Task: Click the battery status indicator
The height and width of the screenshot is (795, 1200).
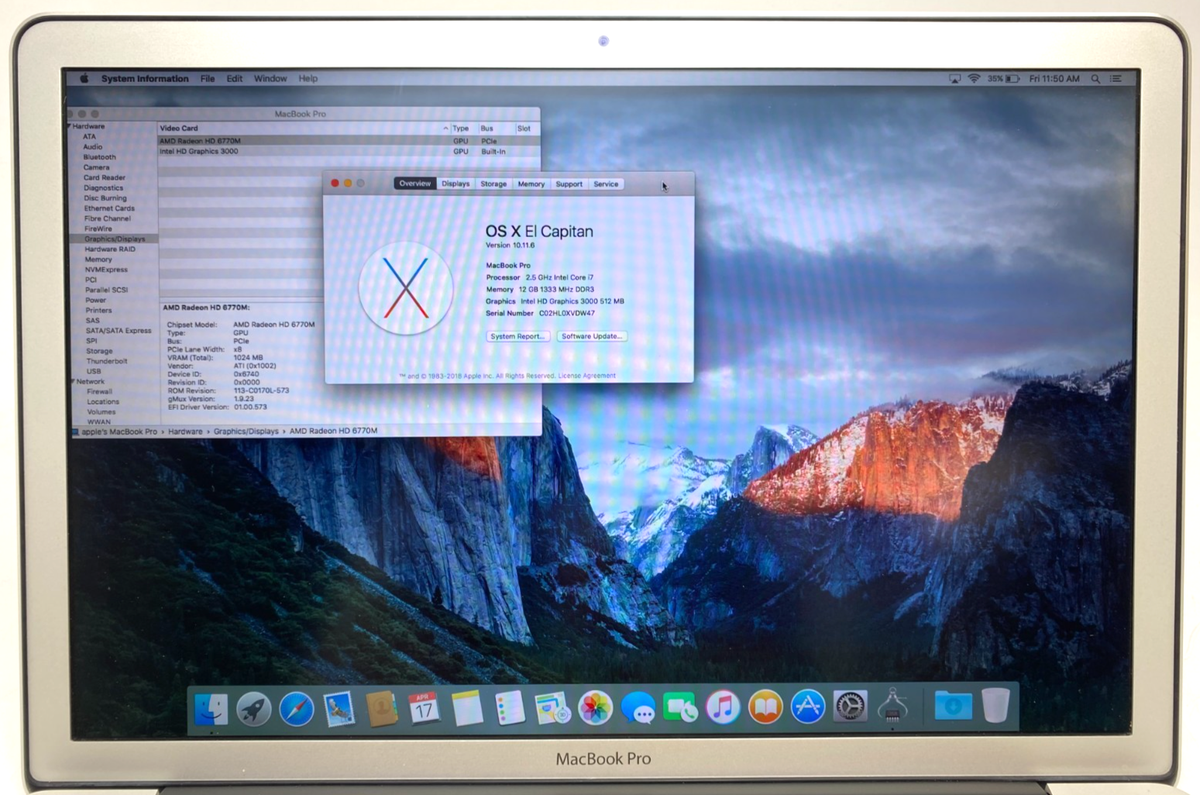Action: point(1003,79)
